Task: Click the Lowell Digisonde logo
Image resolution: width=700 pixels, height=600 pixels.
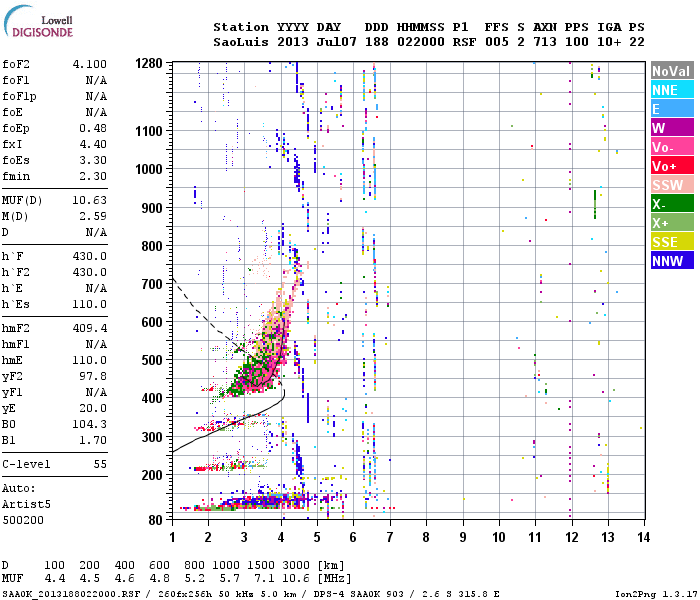Action: pyautogui.click(x=38, y=21)
